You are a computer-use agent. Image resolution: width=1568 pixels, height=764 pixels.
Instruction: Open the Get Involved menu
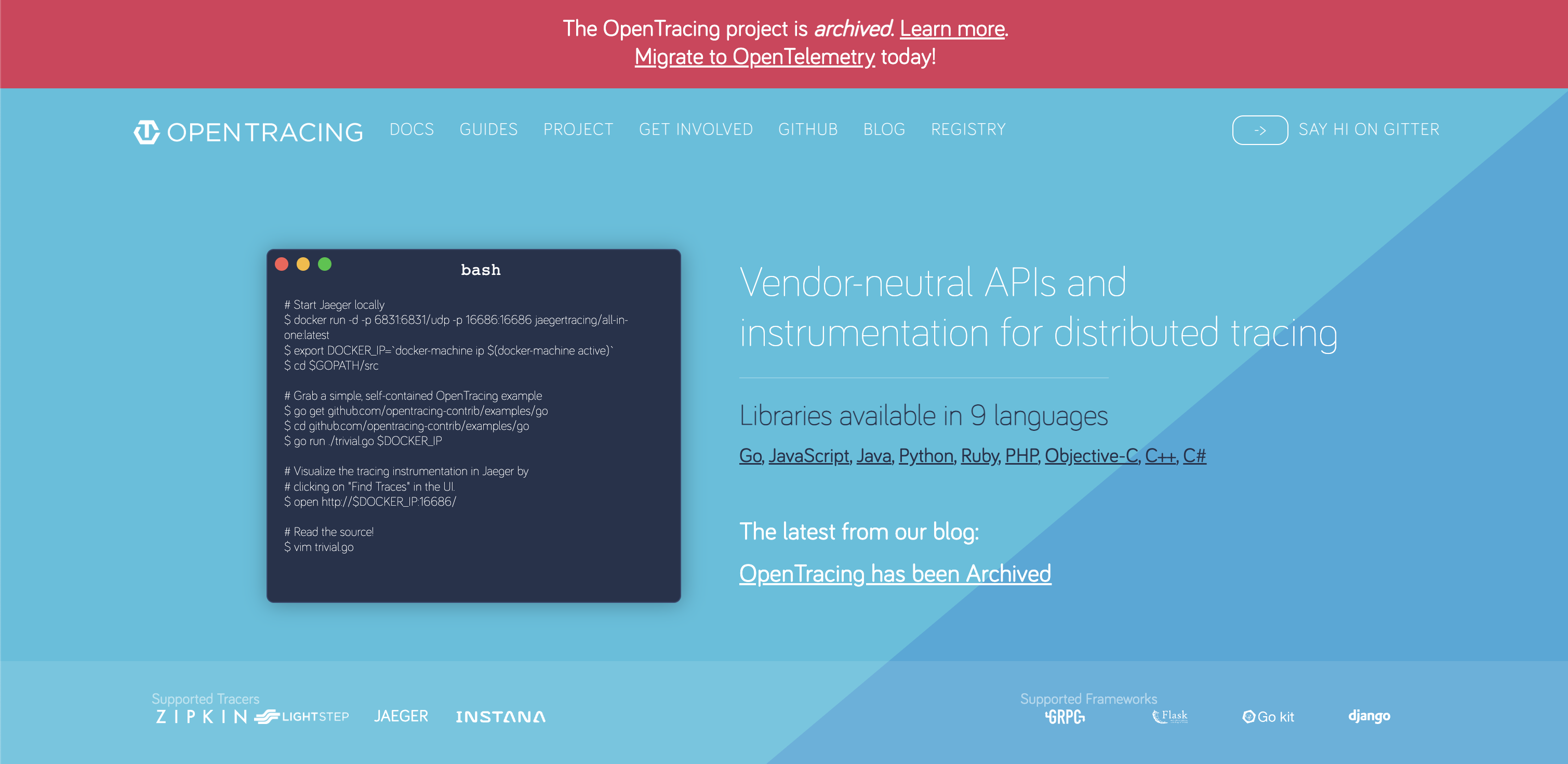point(695,129)
